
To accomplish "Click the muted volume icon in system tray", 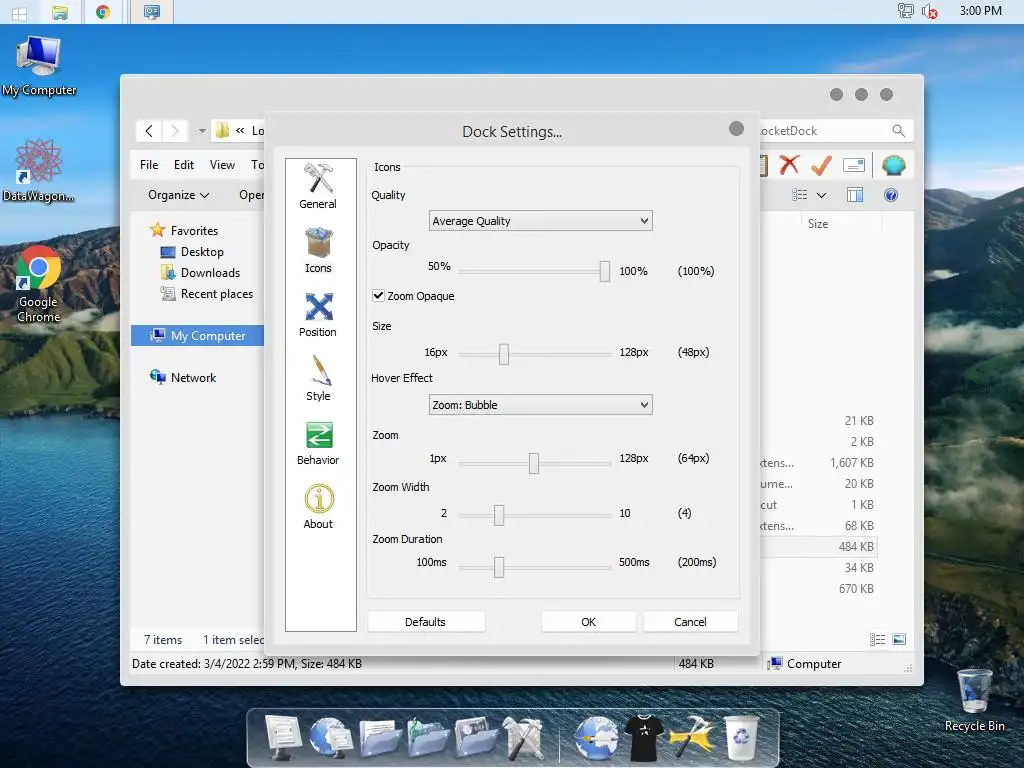I will point(929,11).
